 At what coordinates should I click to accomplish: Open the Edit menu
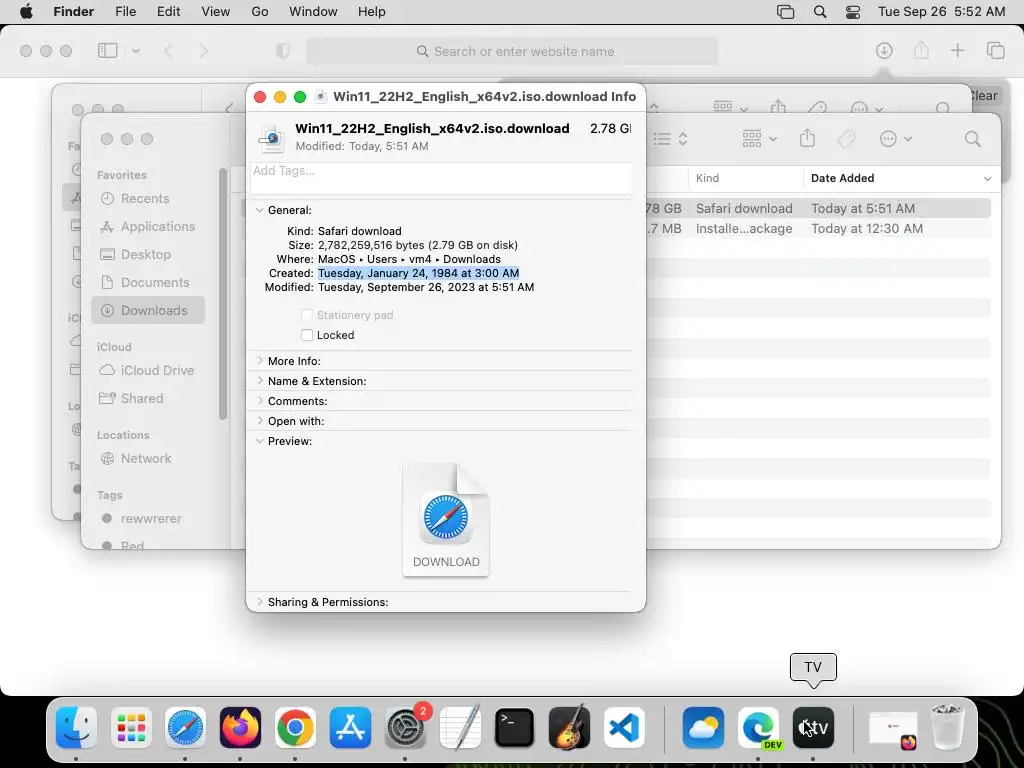pos(168,12)
